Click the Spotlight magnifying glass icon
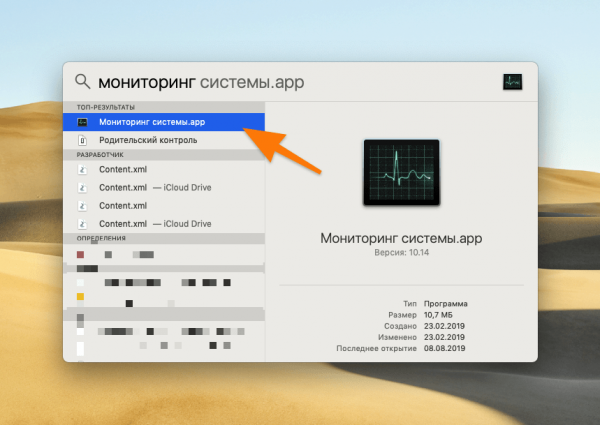 pyautogui.click(x=83, y=81)
